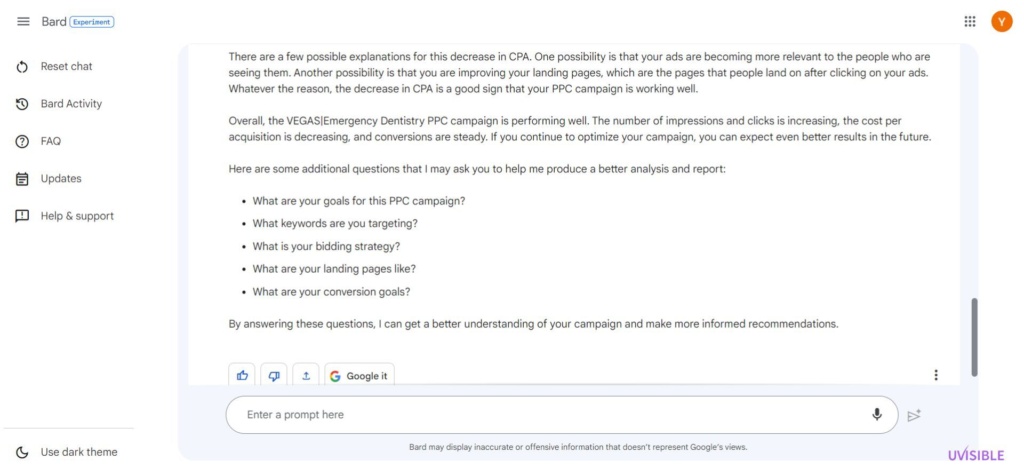Screen dimensions: 1024x476
Task: Click the share/export response icon
Action: click(x=306, y=375)
